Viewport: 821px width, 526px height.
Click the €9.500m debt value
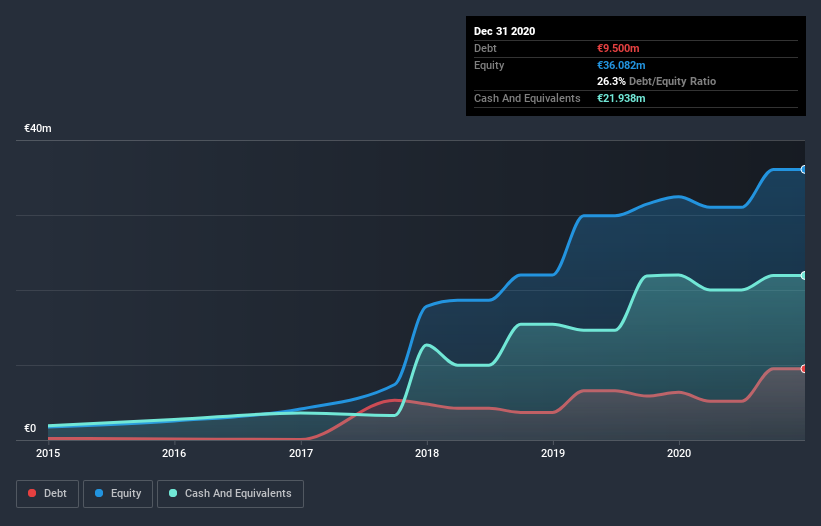coord(618,48)
